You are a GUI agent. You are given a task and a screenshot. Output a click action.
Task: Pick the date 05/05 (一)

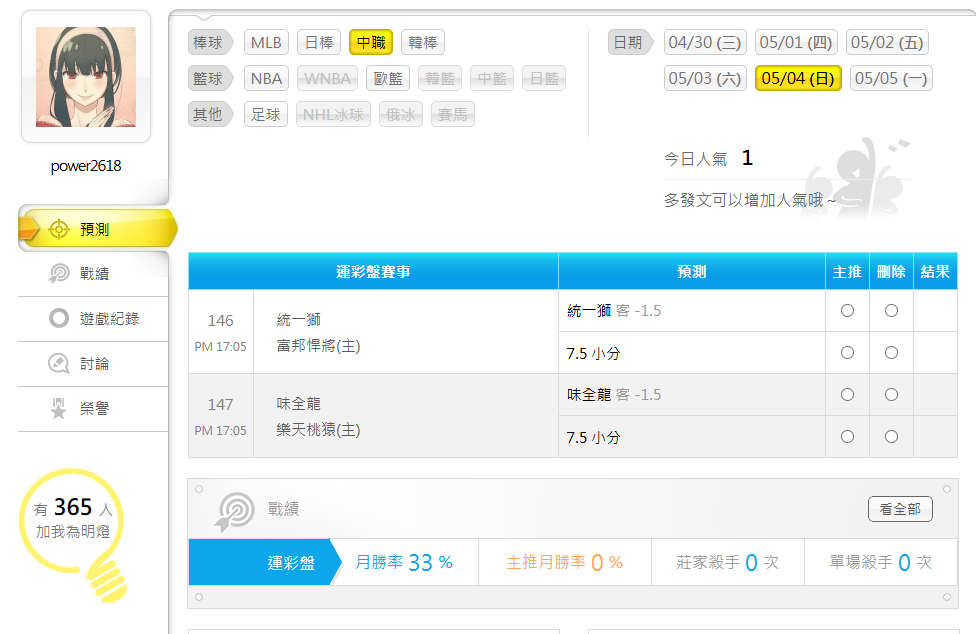click(x=891, y=78)
